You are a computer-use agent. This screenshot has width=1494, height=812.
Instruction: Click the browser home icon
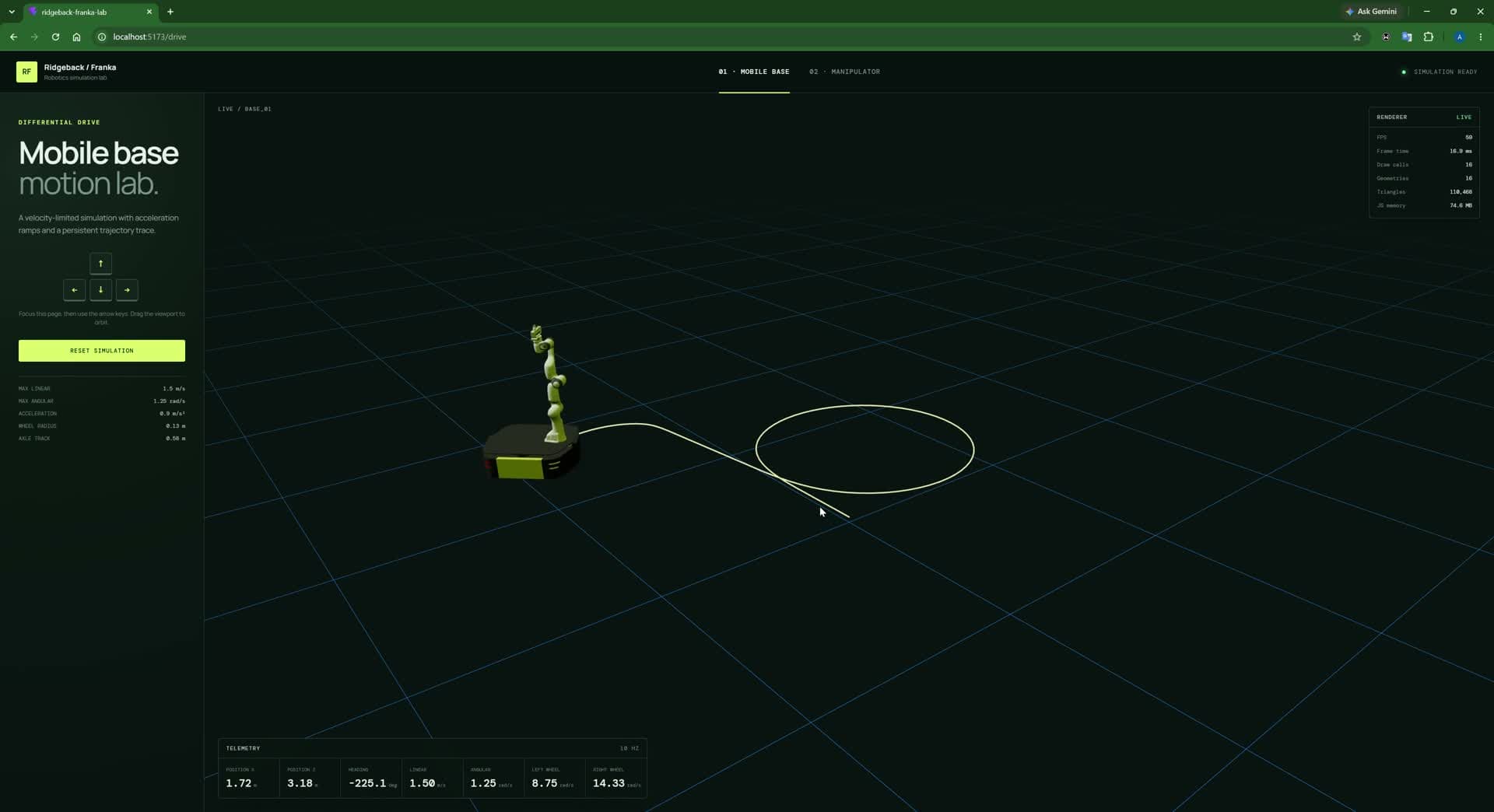point(76,37)
